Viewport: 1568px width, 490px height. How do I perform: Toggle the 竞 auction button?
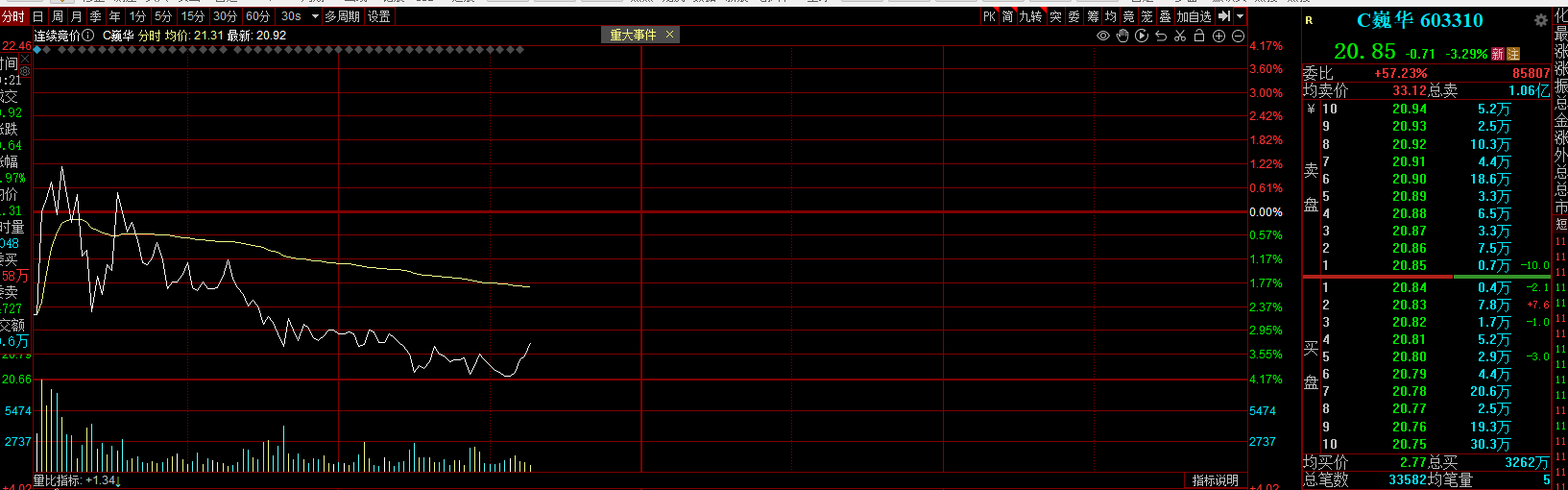point(1129,16)
